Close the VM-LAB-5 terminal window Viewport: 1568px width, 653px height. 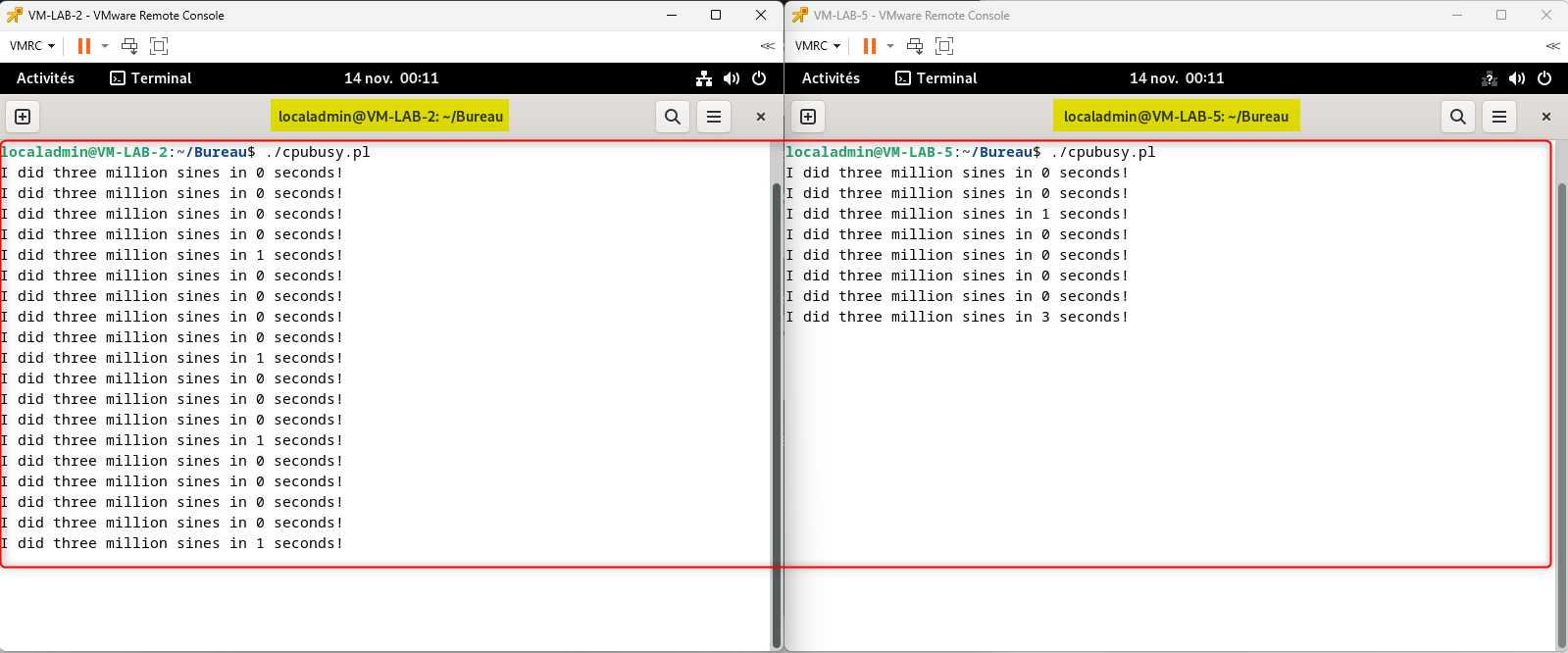[x=1545, y=117]
